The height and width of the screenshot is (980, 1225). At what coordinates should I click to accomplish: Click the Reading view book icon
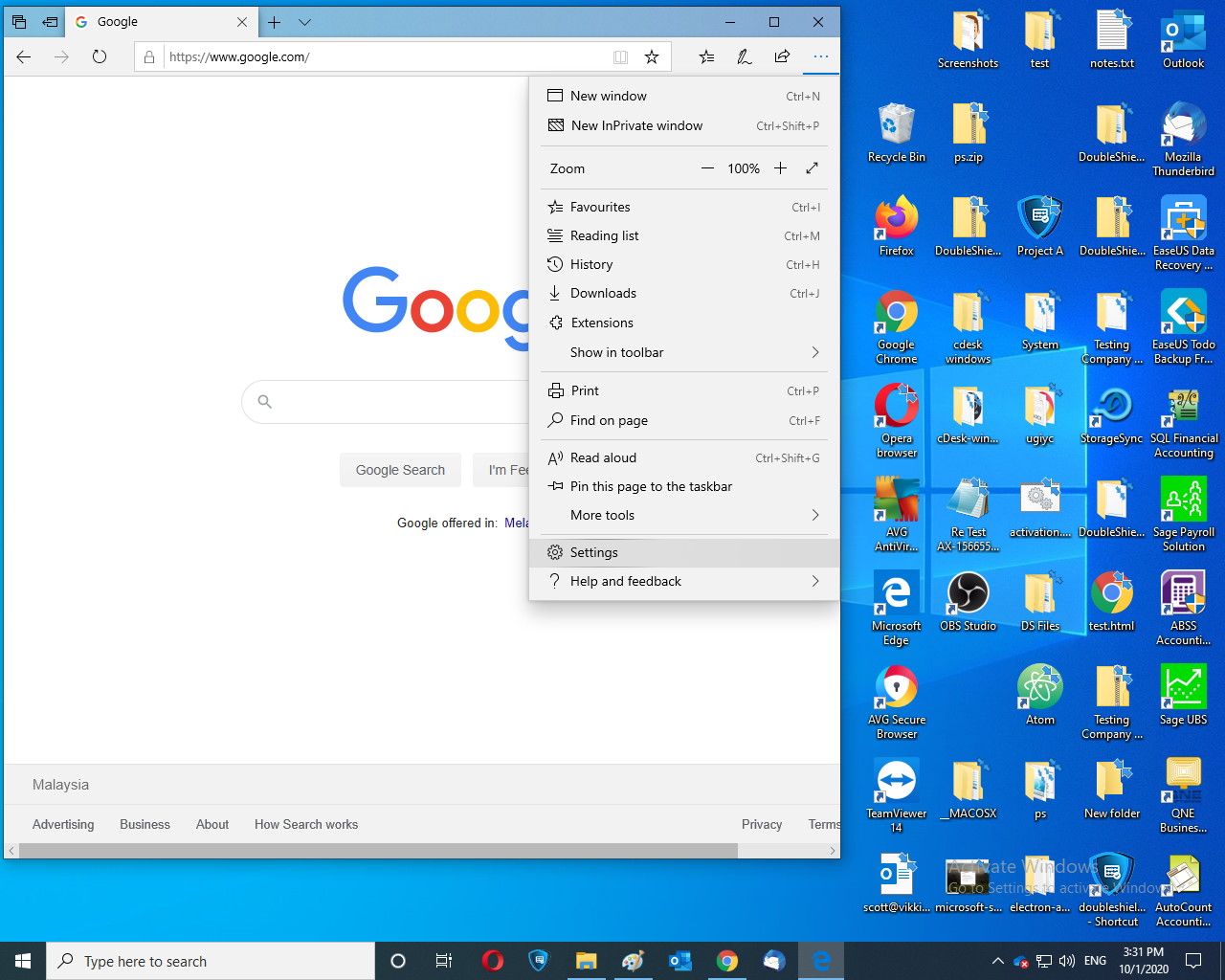coord(620,57)
